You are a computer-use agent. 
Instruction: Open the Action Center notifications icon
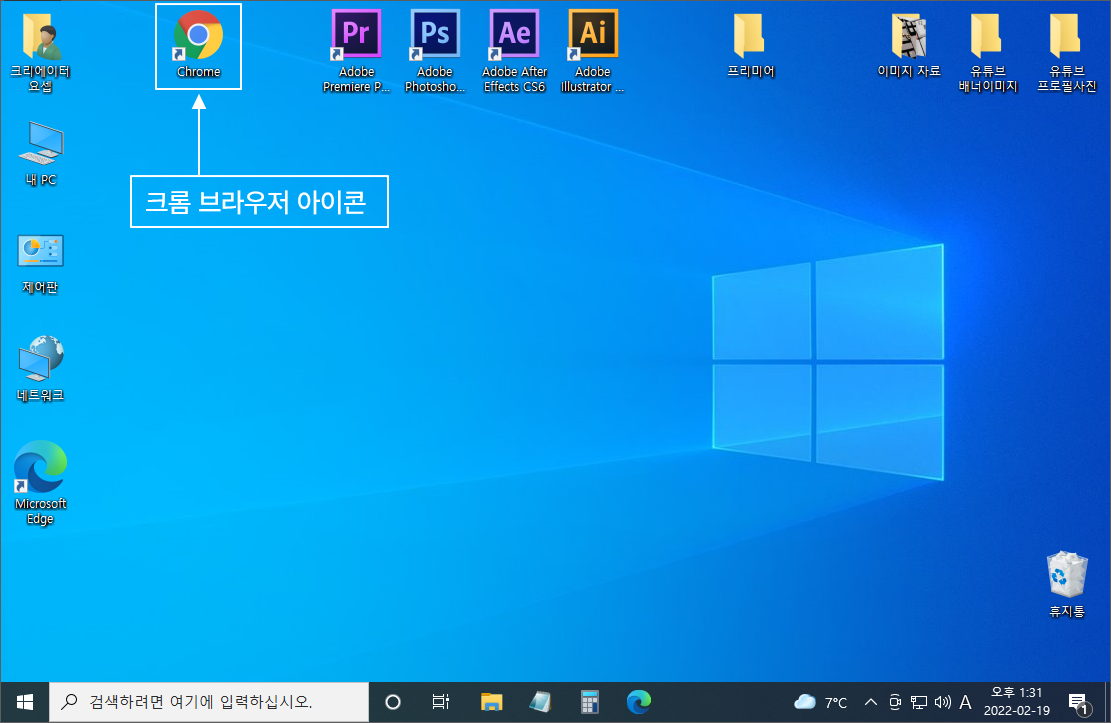(x=1078, y=702)
